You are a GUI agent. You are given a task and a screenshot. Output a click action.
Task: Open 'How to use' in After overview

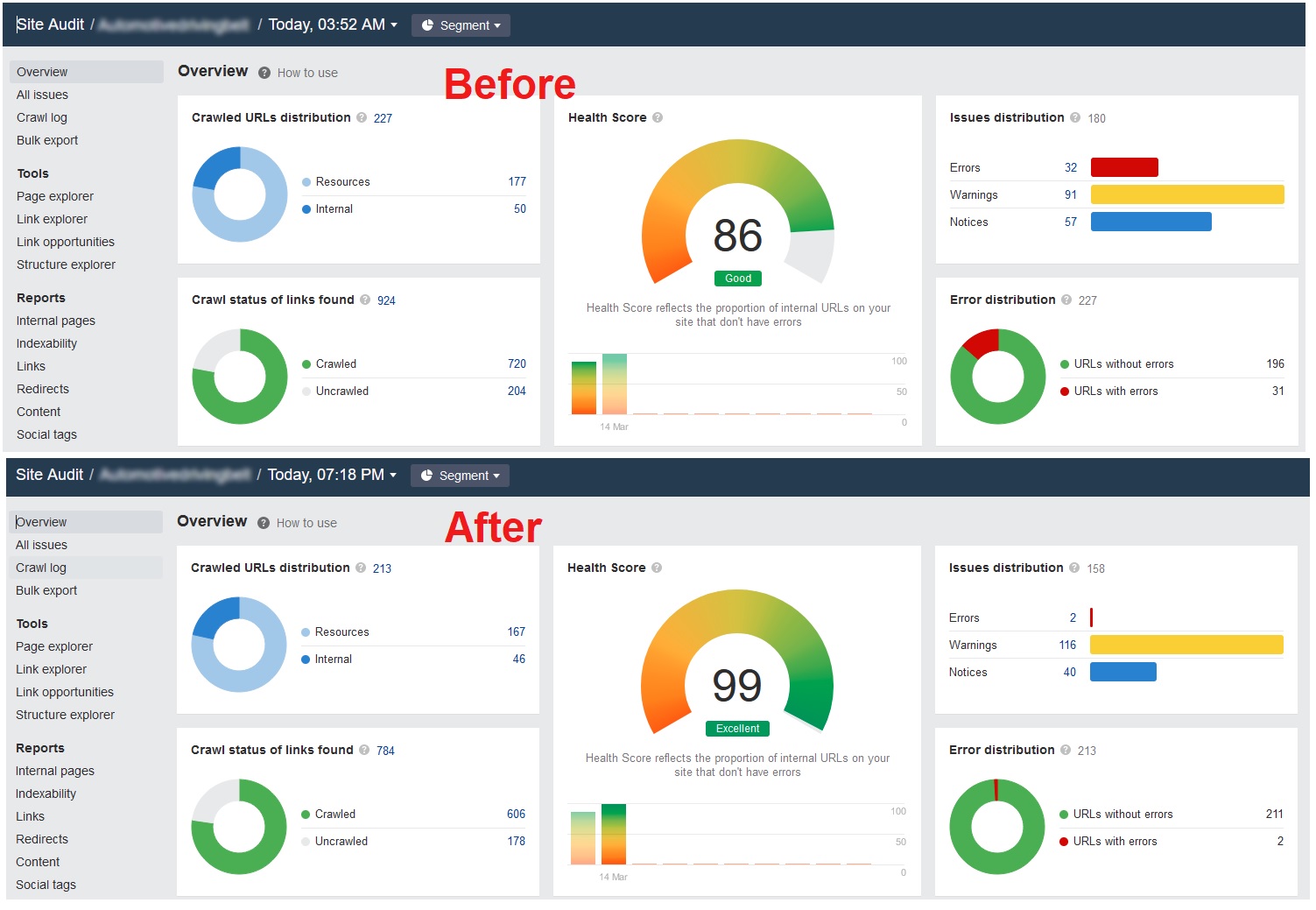306,523
